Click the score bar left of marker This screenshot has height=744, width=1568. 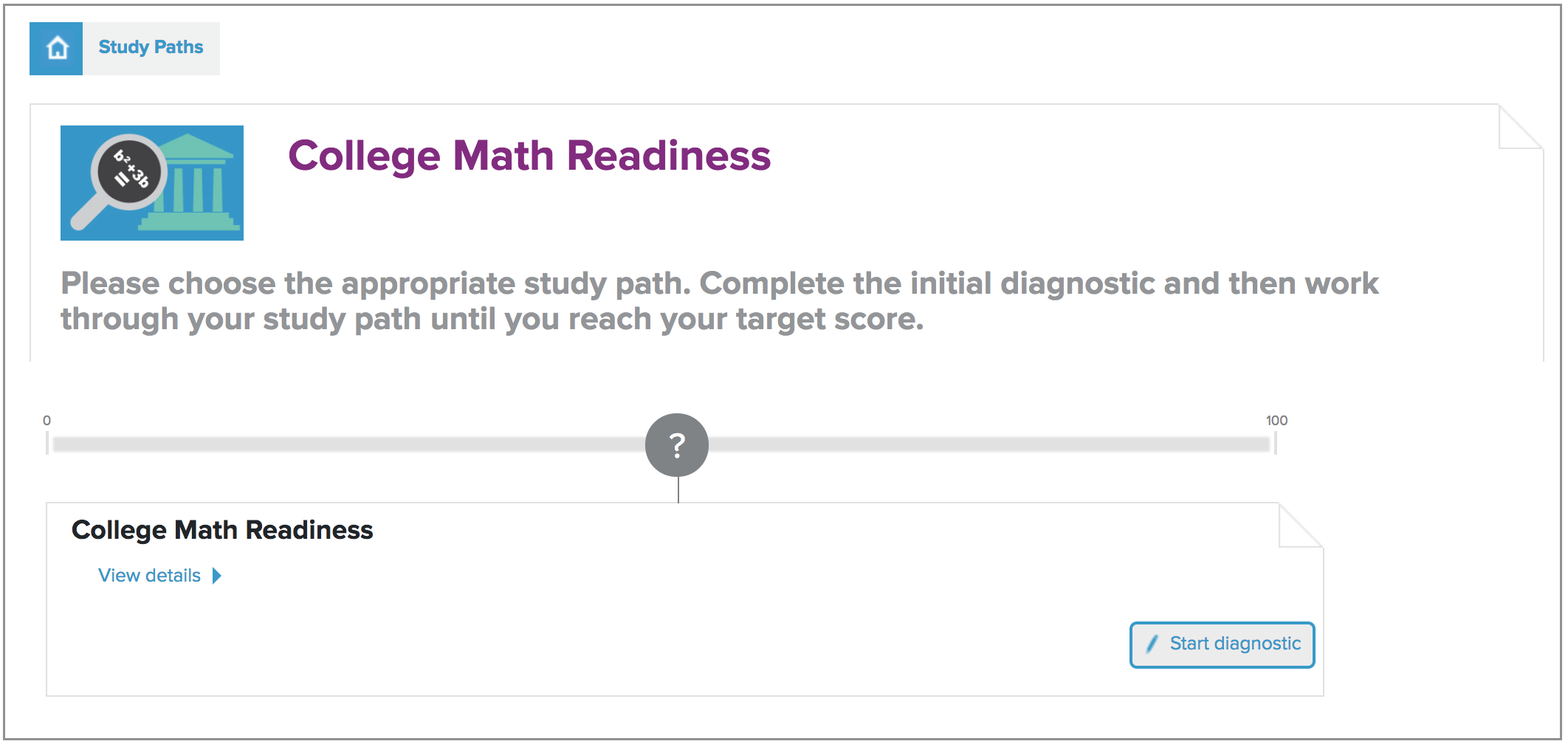coord(348,444)
